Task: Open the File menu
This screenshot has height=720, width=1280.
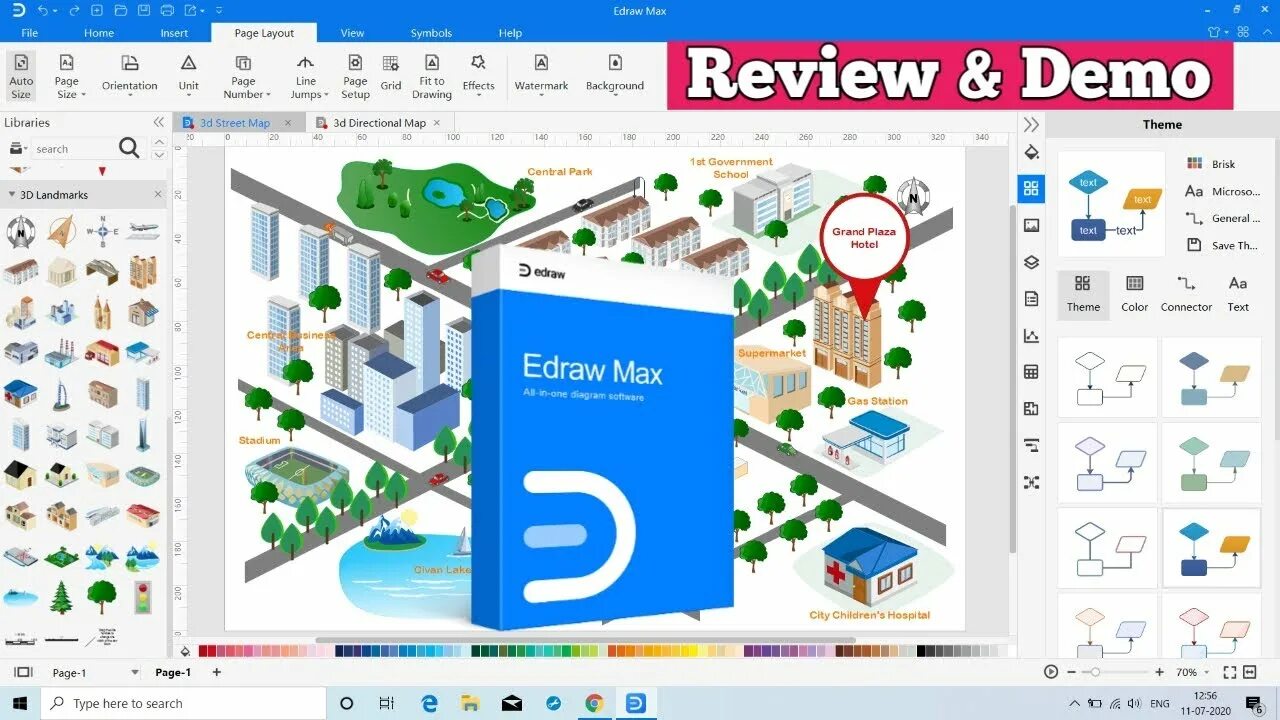Action: click(30, 33)
